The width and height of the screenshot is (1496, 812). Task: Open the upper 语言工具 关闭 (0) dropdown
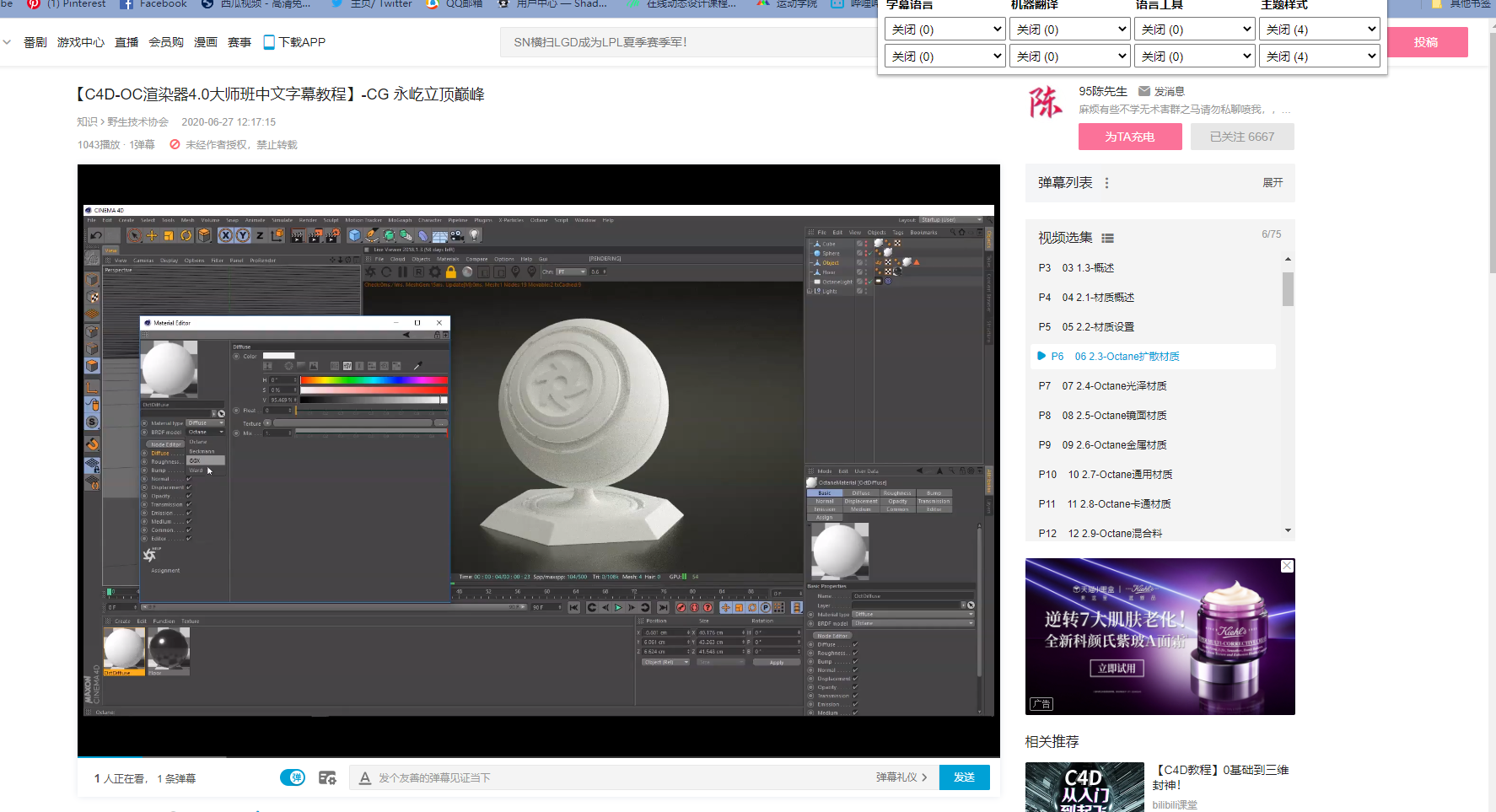(x=1194, y=30)
